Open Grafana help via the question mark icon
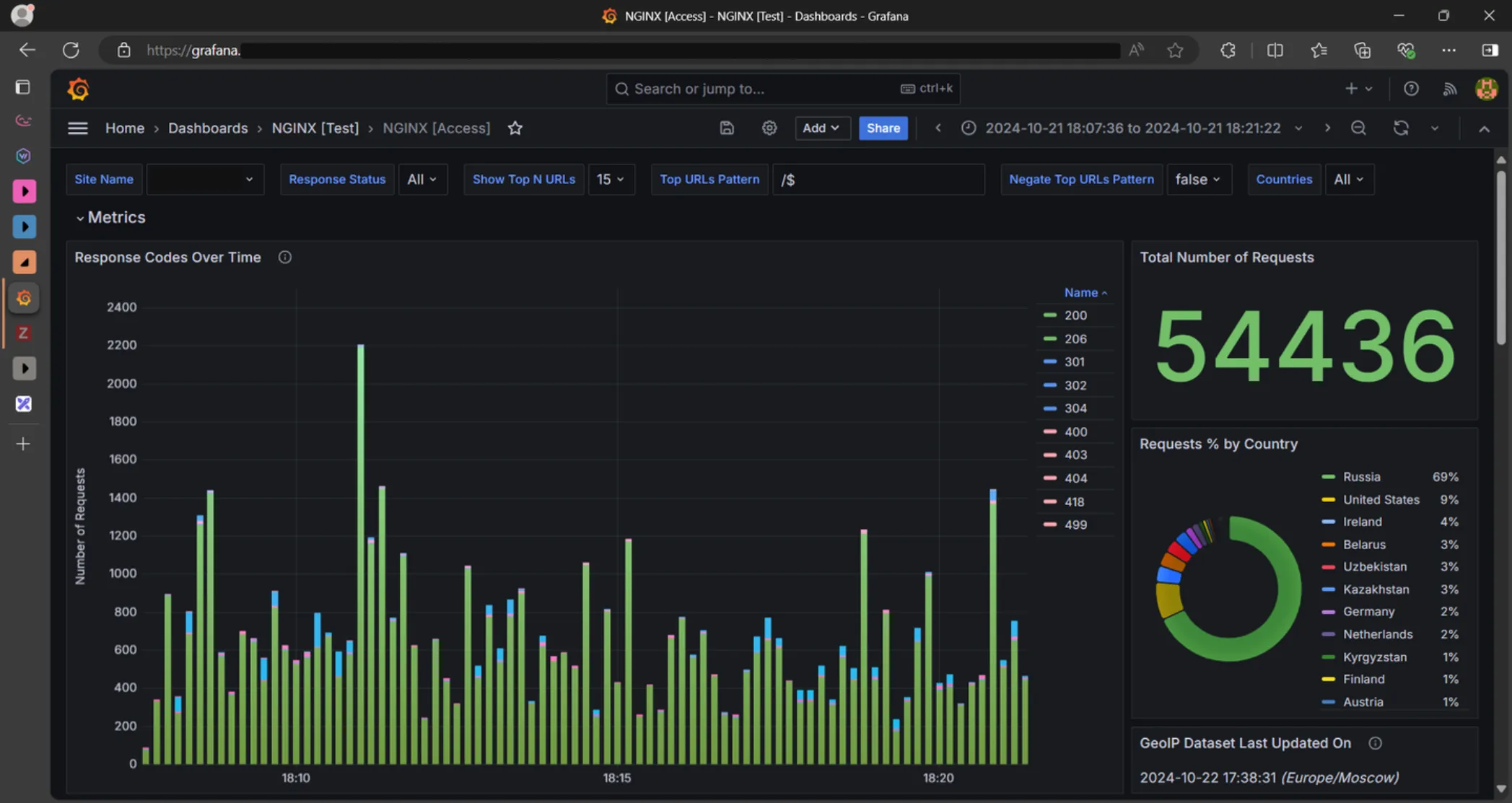Image resolution: width=1512 pixels, height=803 pixels. 1412,88
